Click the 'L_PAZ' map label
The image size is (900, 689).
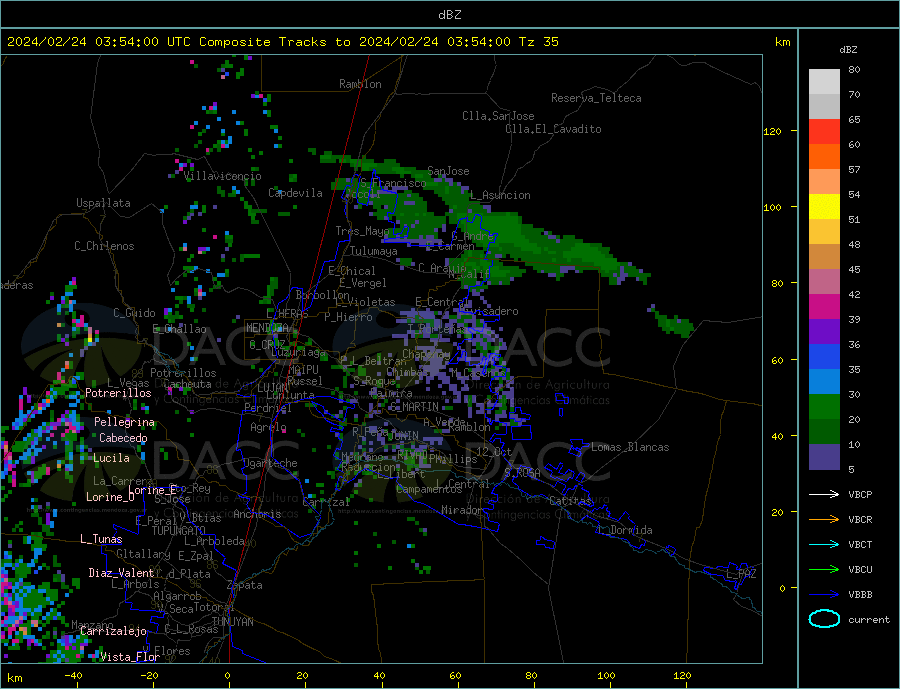[x=741, y=574]
